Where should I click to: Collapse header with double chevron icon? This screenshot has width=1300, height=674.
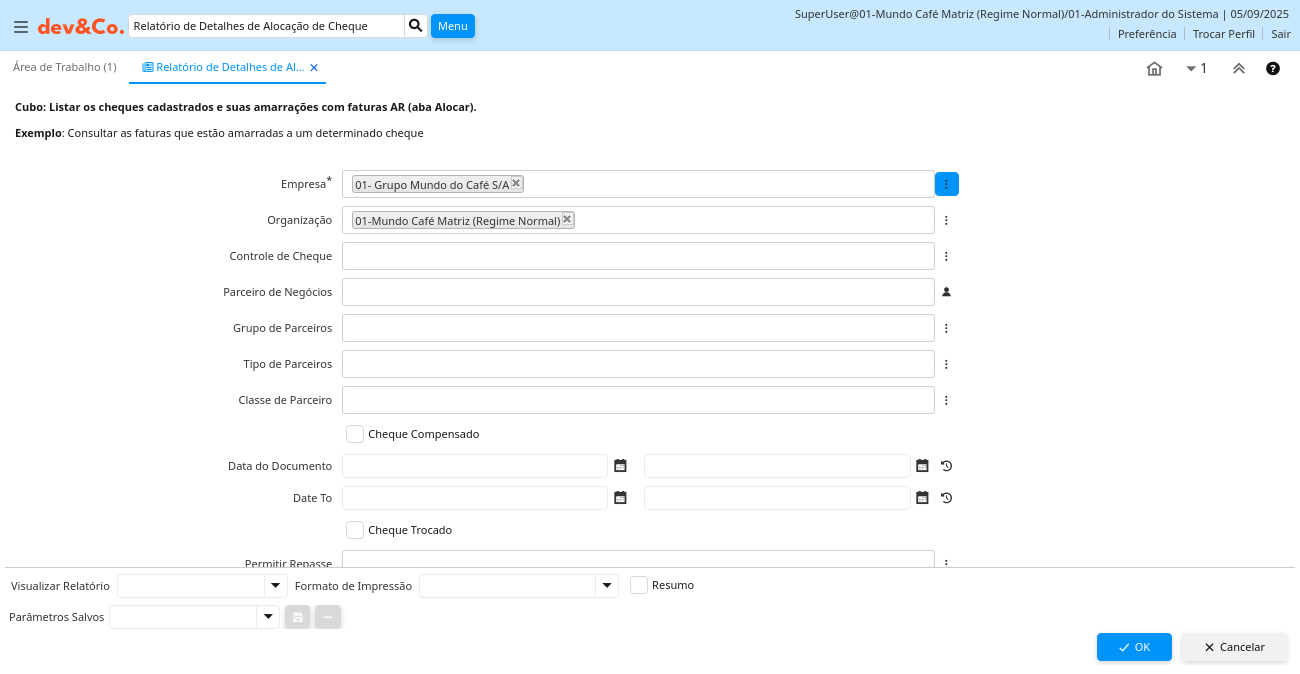pos(1238,69)
